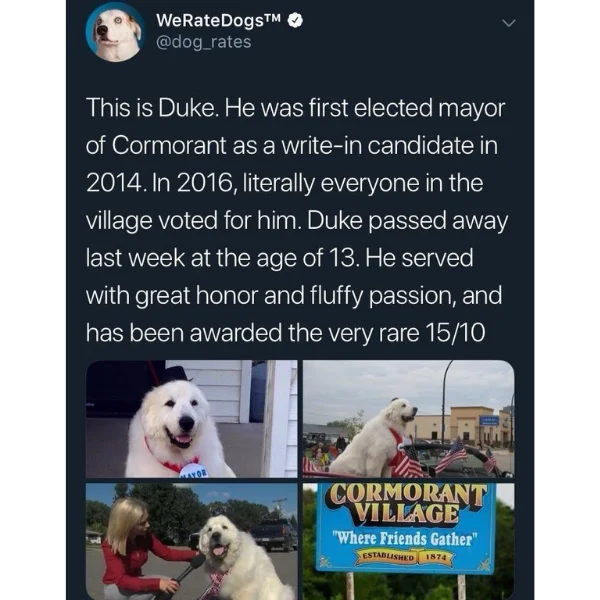This screenshot has height=600, width=600.
Task: Click Duke's black top hat
Action: pyautogui.click(x=175, y=374)
